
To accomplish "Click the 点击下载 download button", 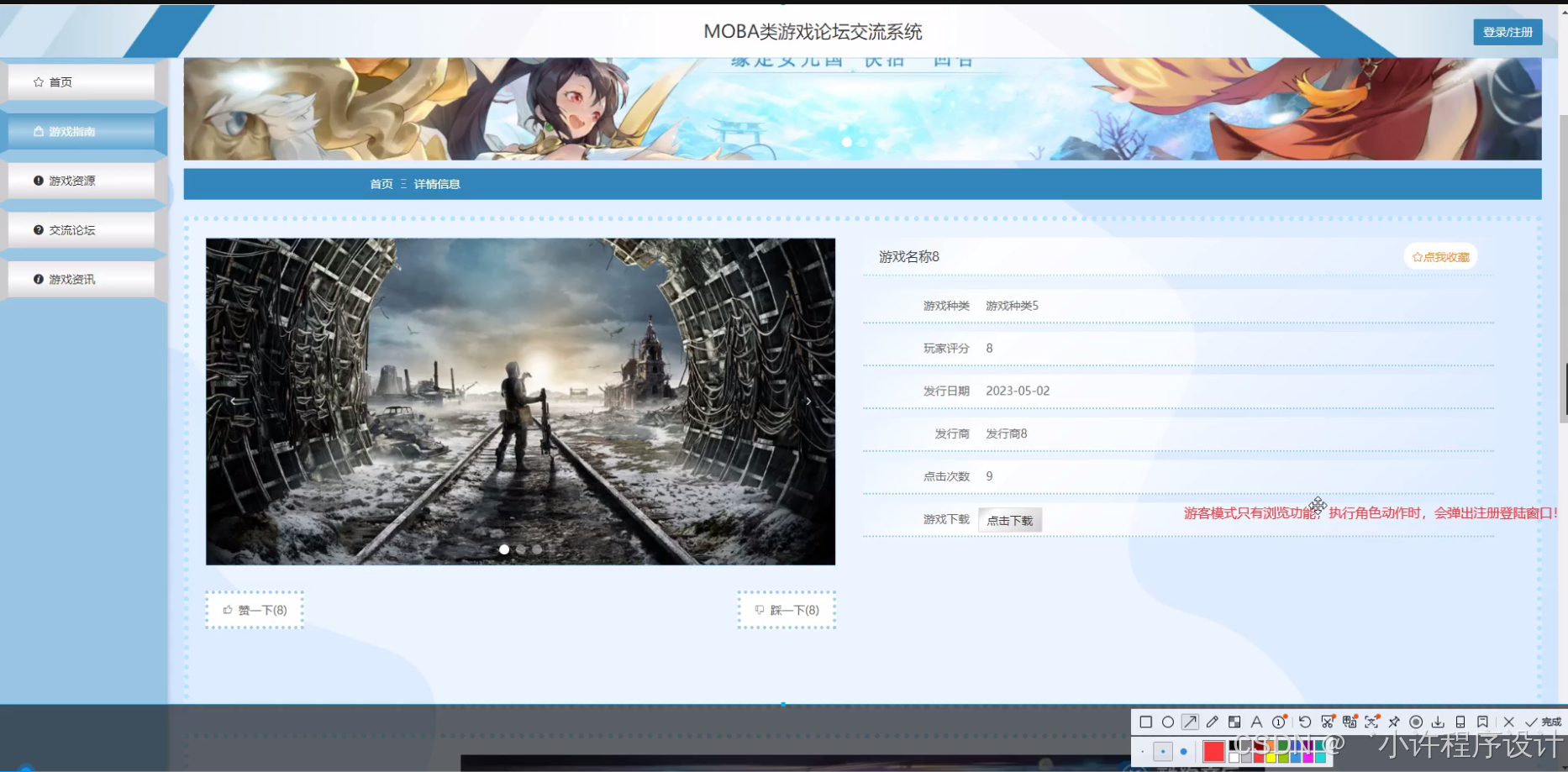I will pos(1010,519).
